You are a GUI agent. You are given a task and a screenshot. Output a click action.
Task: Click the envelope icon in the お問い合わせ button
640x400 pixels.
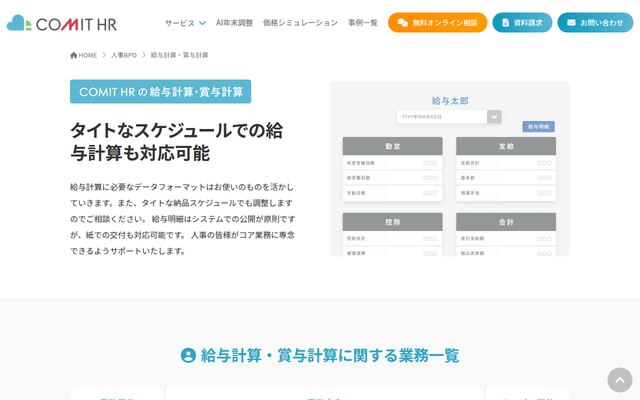[x=571, y=22]
